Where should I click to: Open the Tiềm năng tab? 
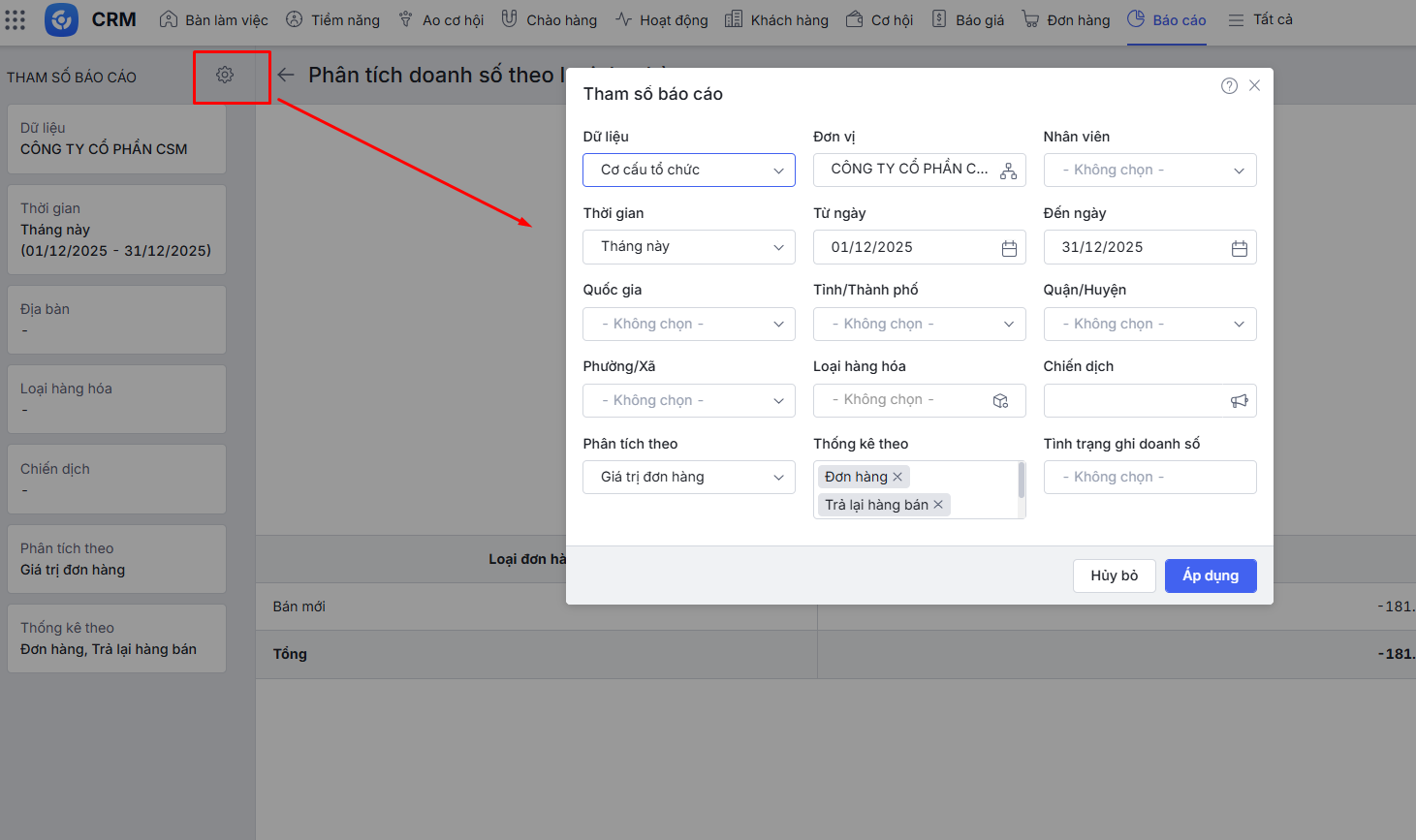click(x=332, y=20)
